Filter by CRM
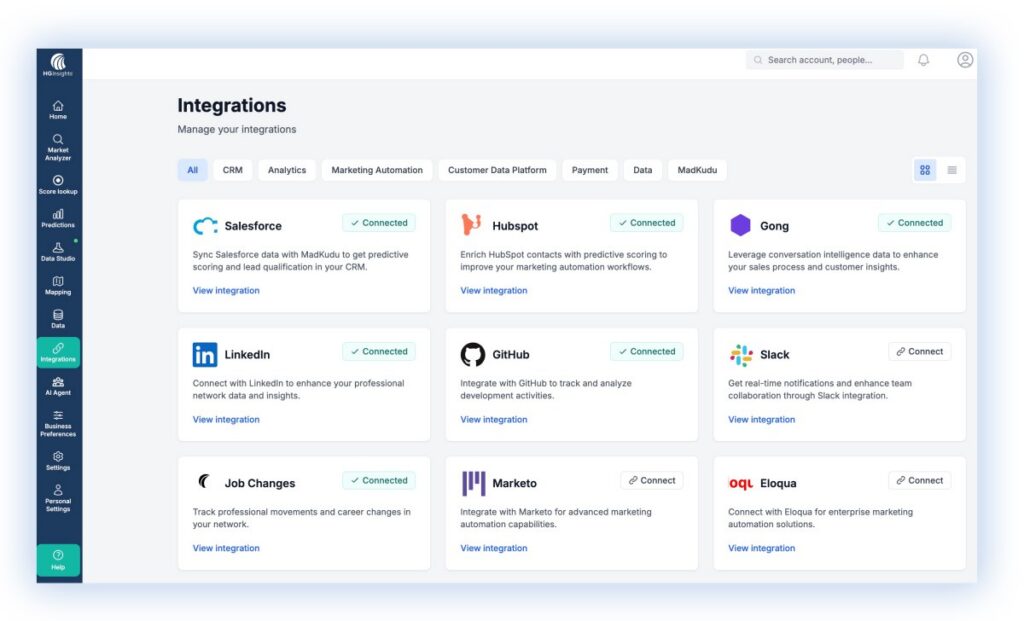The height and width of the screenshot is (621, 1024). [x=232, y=170]
